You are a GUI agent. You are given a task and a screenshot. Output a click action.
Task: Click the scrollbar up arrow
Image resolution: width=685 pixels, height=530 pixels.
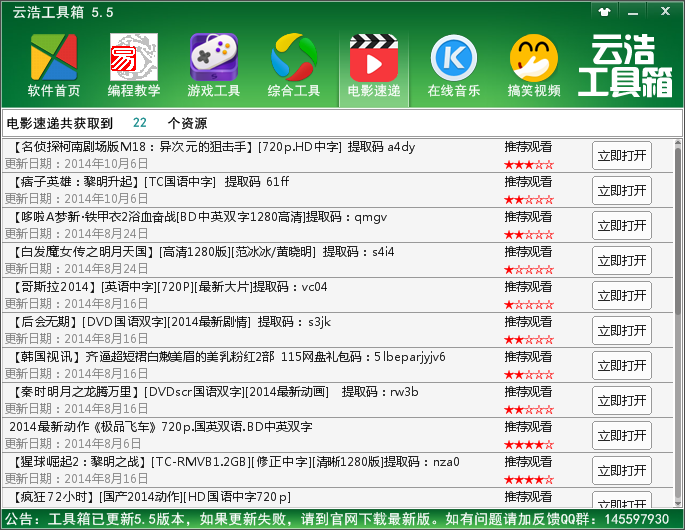678,143
